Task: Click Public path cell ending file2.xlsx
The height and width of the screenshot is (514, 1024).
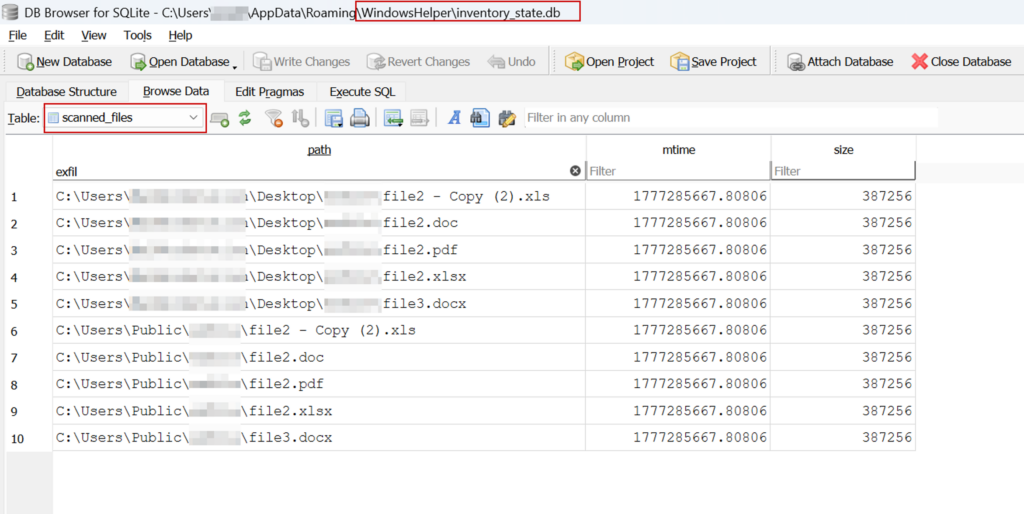Action: tap(319, 411)
